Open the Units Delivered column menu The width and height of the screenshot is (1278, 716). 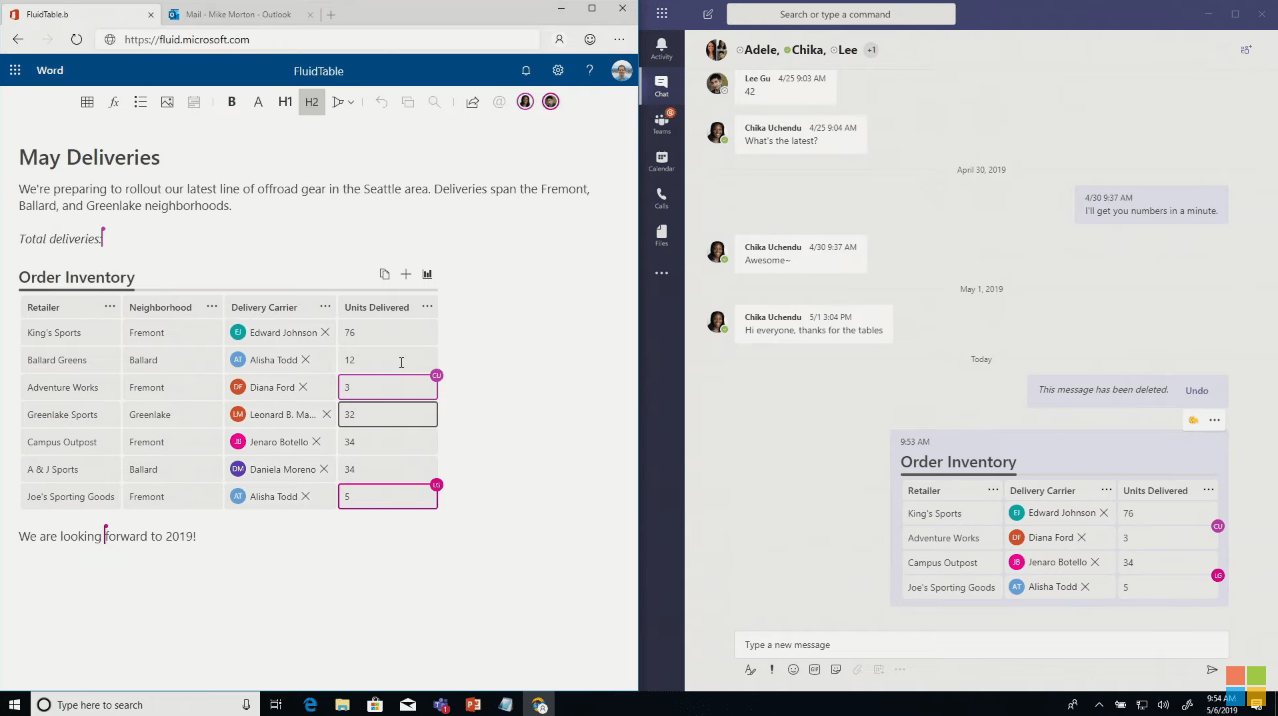click(427, 307)
